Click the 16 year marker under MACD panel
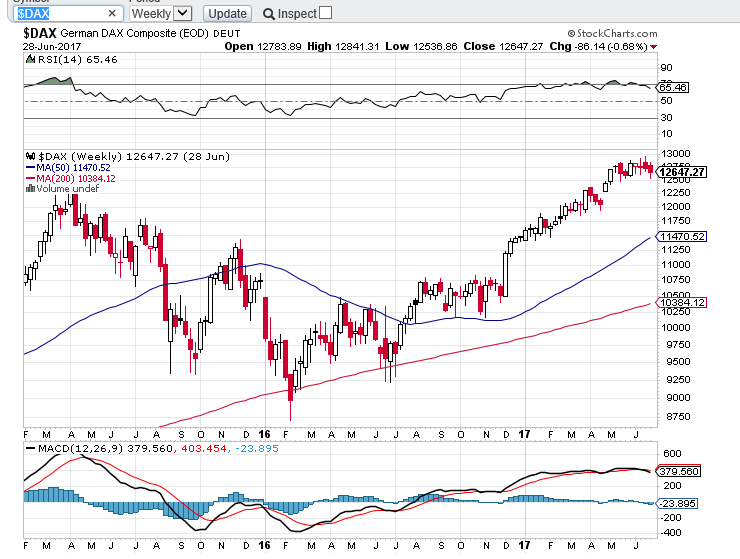The height and width of the screenshot is (559, 740). 265,545
